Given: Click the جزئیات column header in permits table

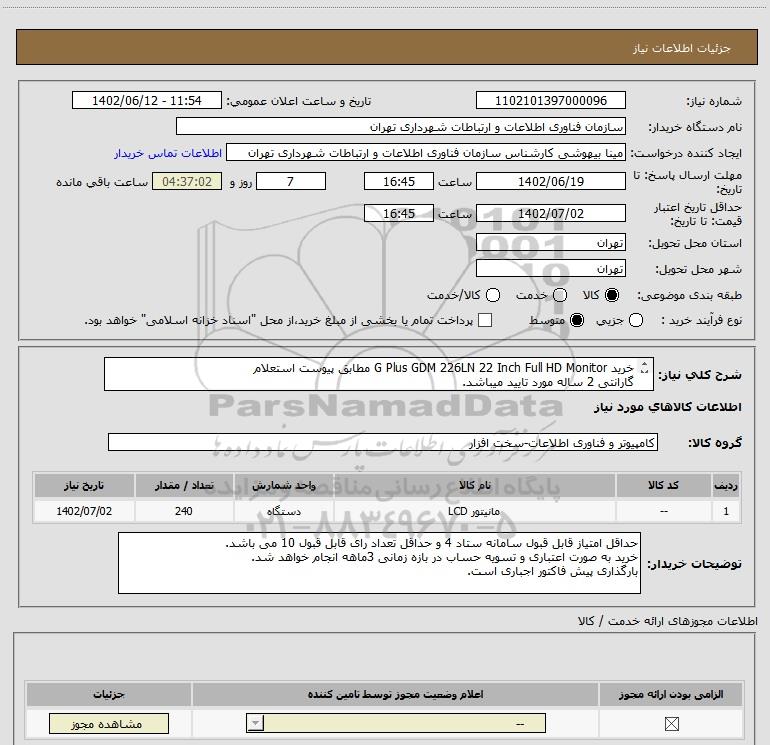Looking at the screenshot, I should click(x=109, y=694).
